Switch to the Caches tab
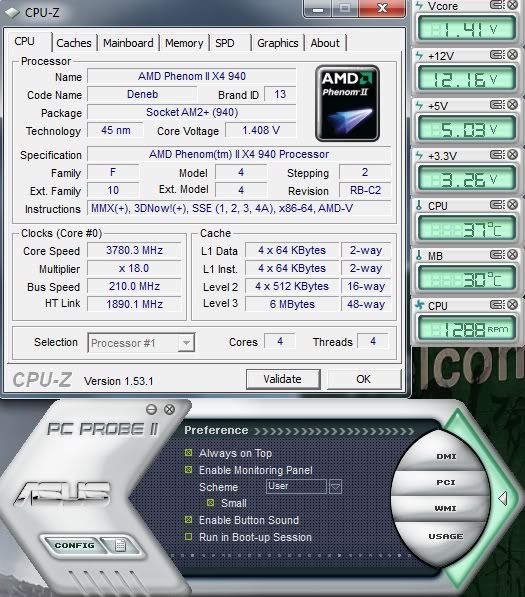The image size is (525, 597). click(x=74, y=43)
